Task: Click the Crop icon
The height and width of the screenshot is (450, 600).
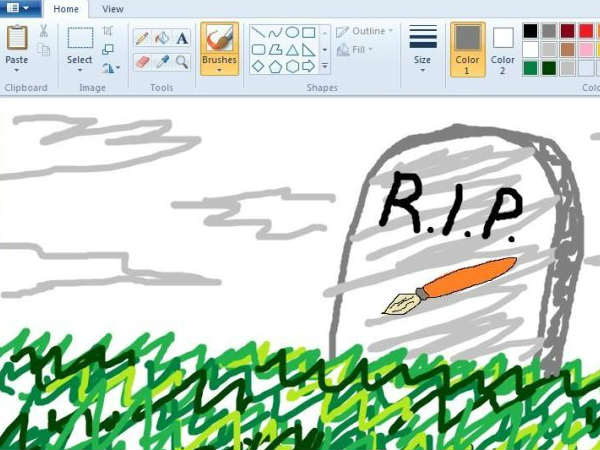Action: [x=108, y=31]
